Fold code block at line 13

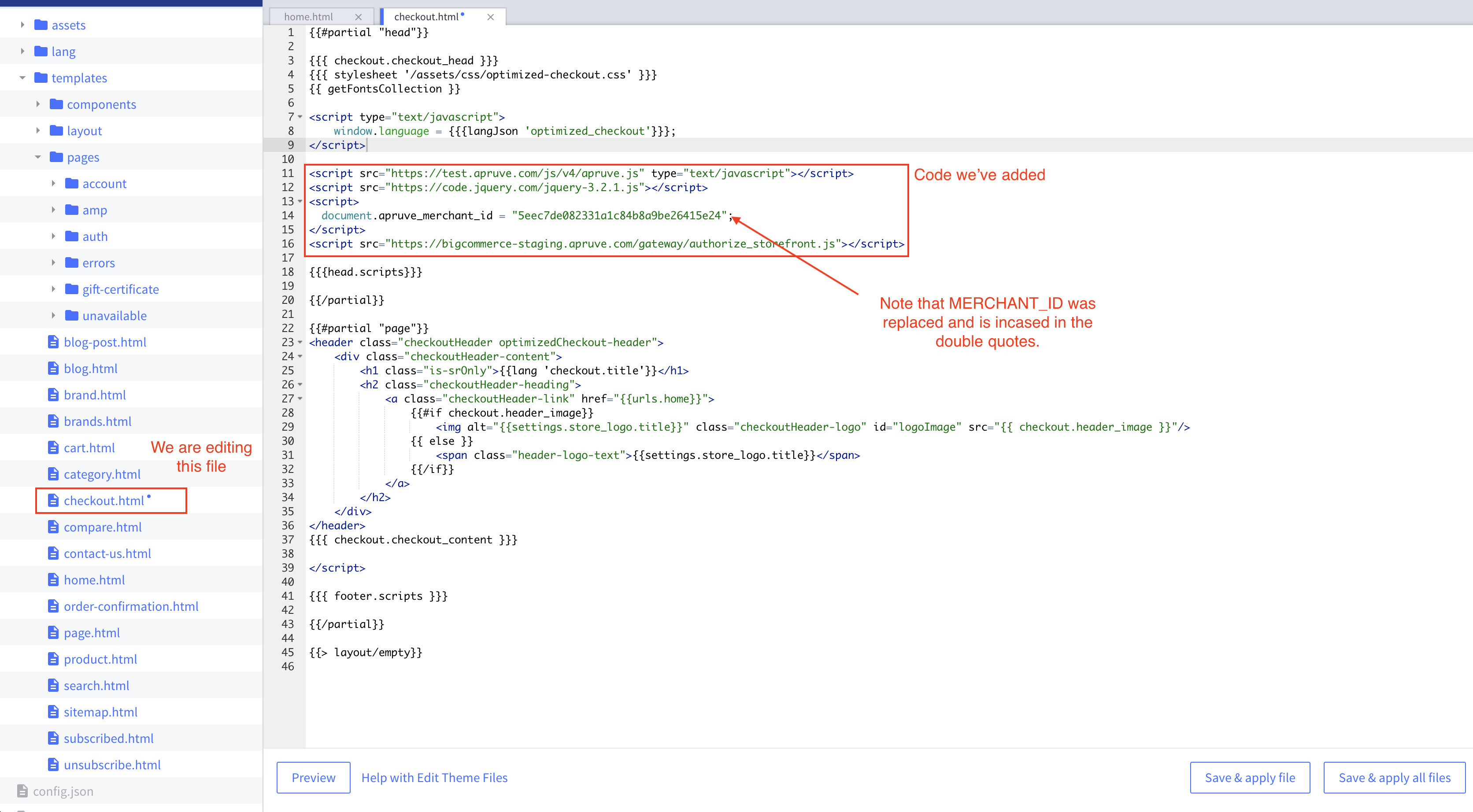300,201
